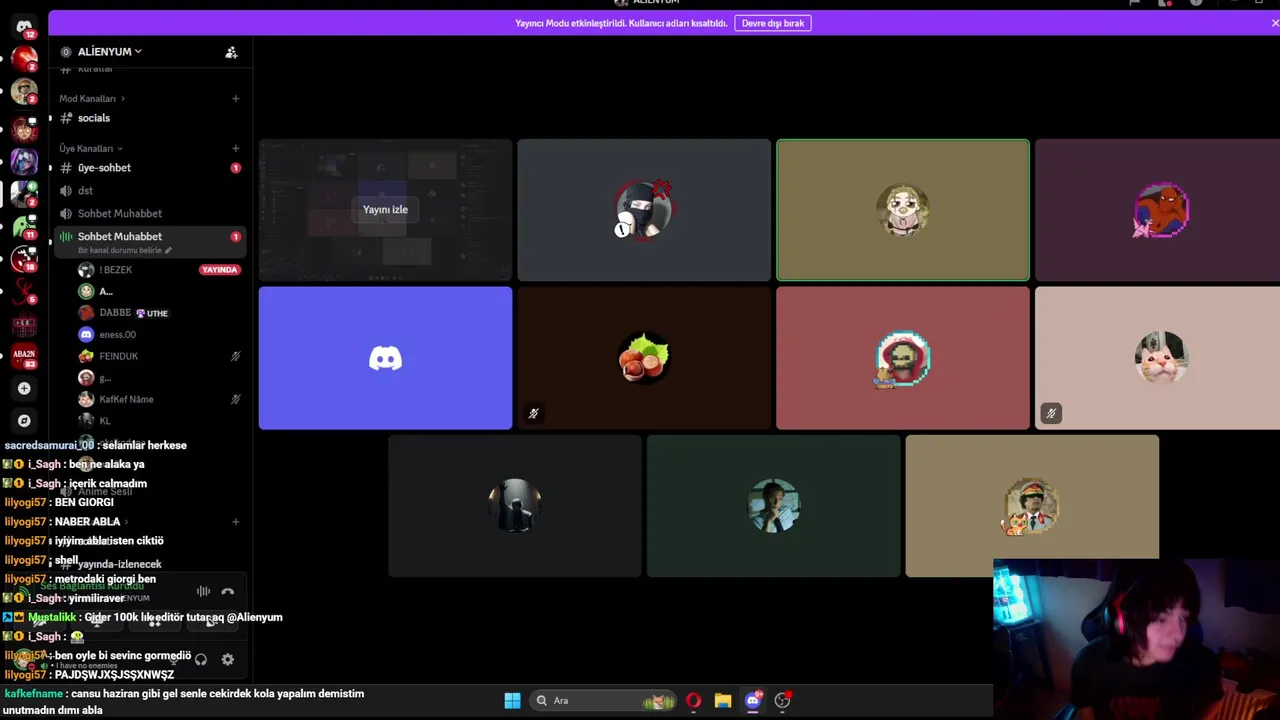Click the streamer webcam overlay
1280x720 pixels.
tap(1136, 640)
